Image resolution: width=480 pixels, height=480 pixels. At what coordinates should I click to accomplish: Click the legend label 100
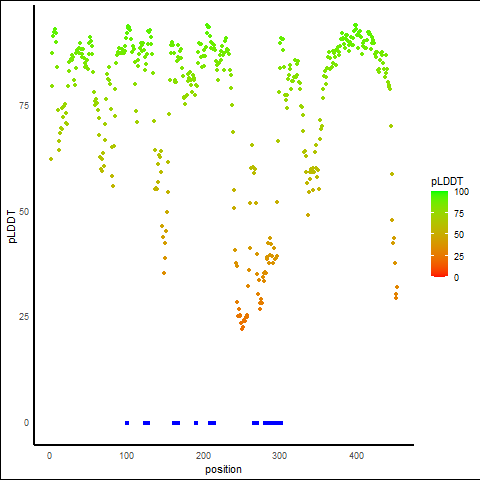click(461, 192)
